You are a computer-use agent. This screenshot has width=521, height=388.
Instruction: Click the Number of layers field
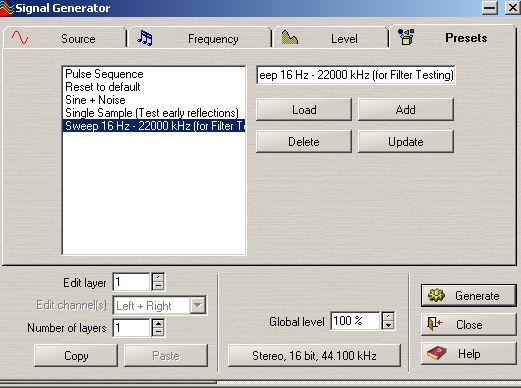pos(131,328)
